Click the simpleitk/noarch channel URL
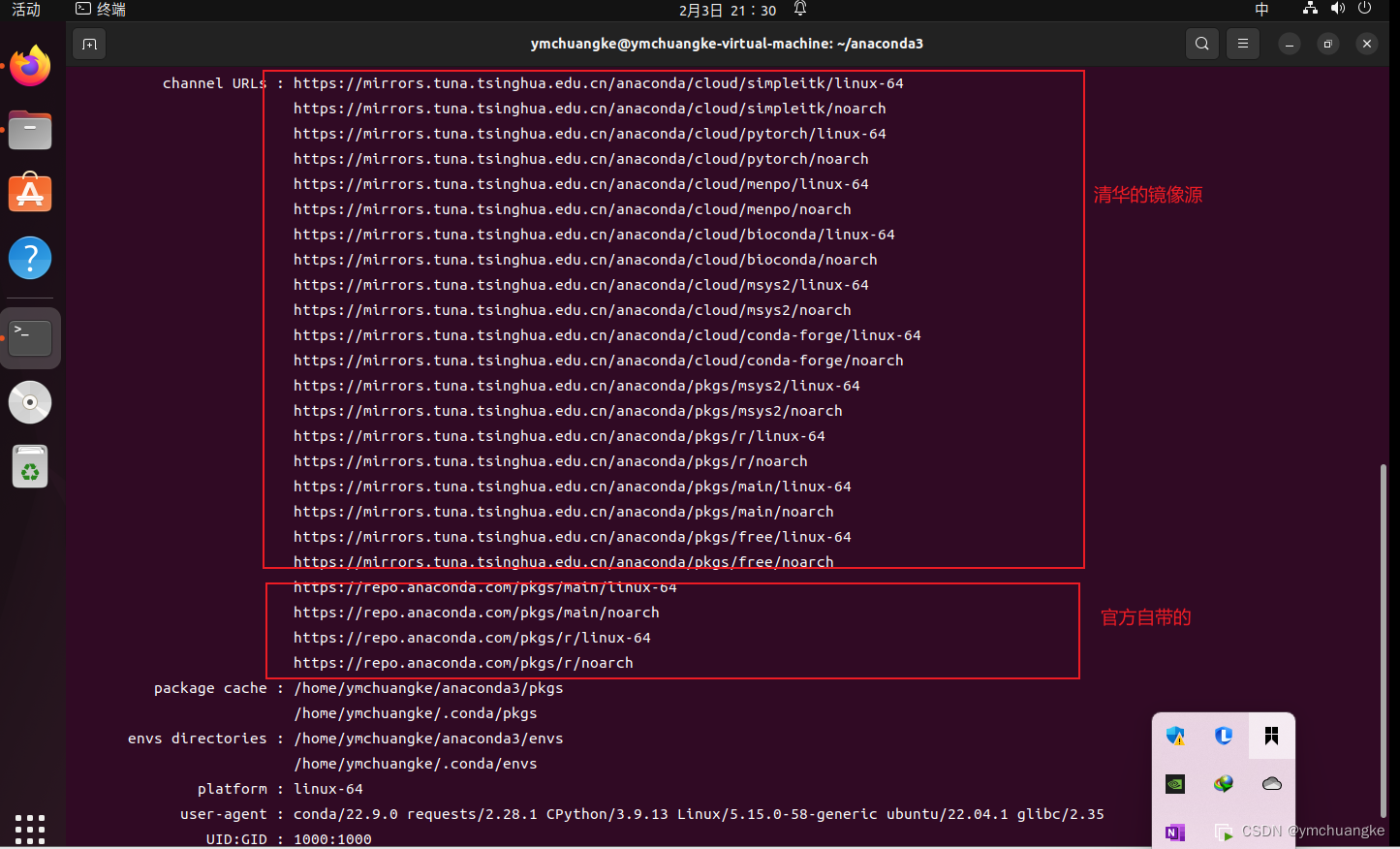Viewport: 1400px width, 849px height. click(589, 109)
